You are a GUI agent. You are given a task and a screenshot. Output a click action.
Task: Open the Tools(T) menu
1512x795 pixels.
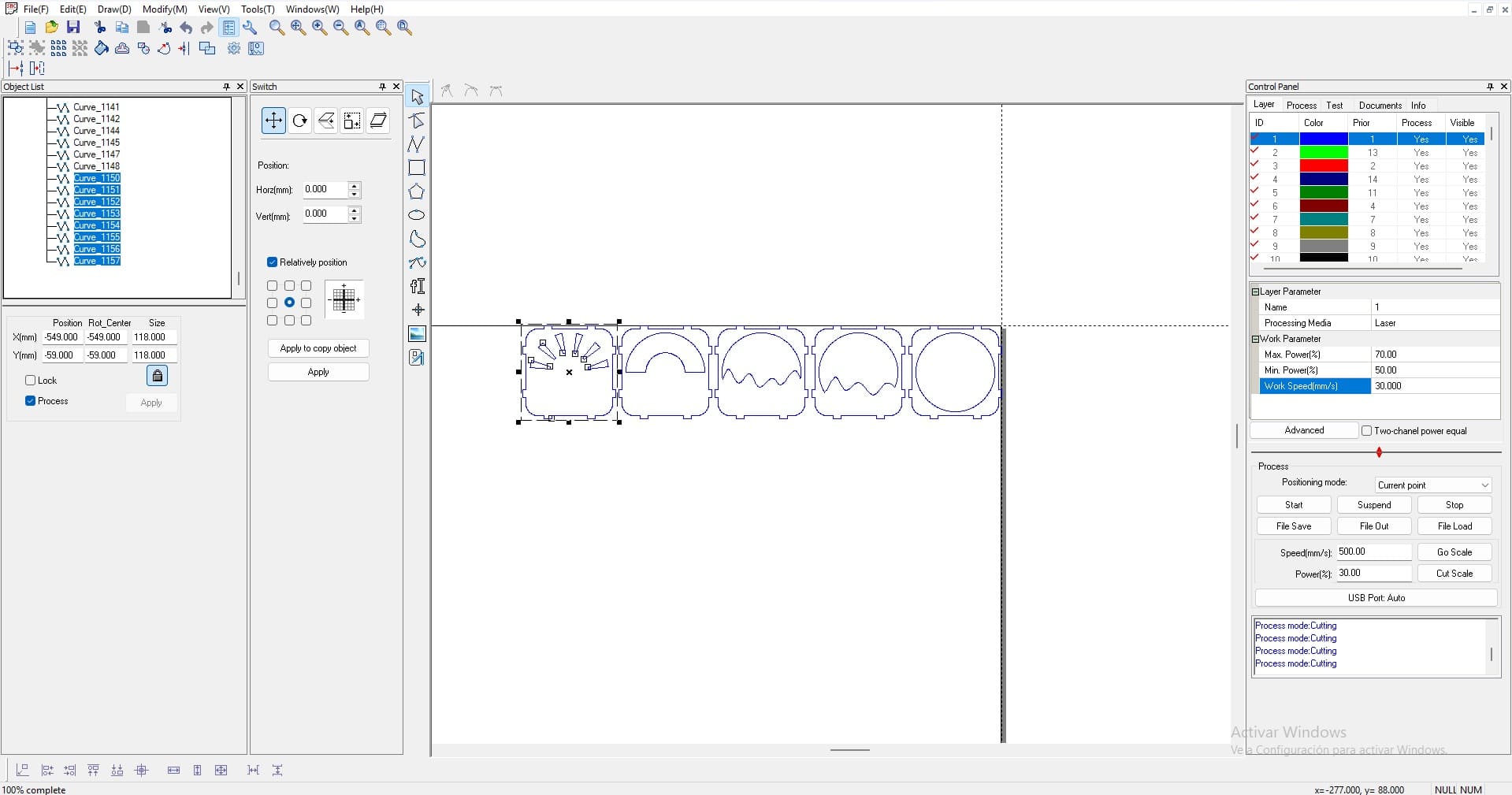pyautogui.click(x=258, y=9)
